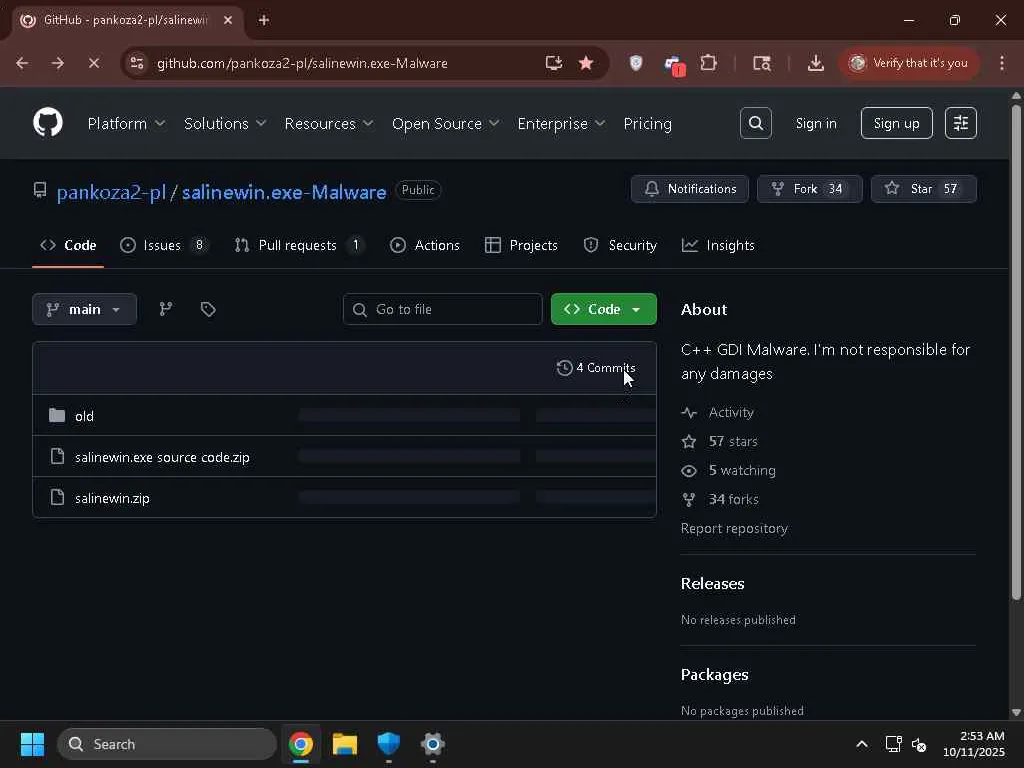The height and width of the screenshot is (768, 1024).
Task: Open the appearance settings sliders icon
Action: [x=961, y=123]
